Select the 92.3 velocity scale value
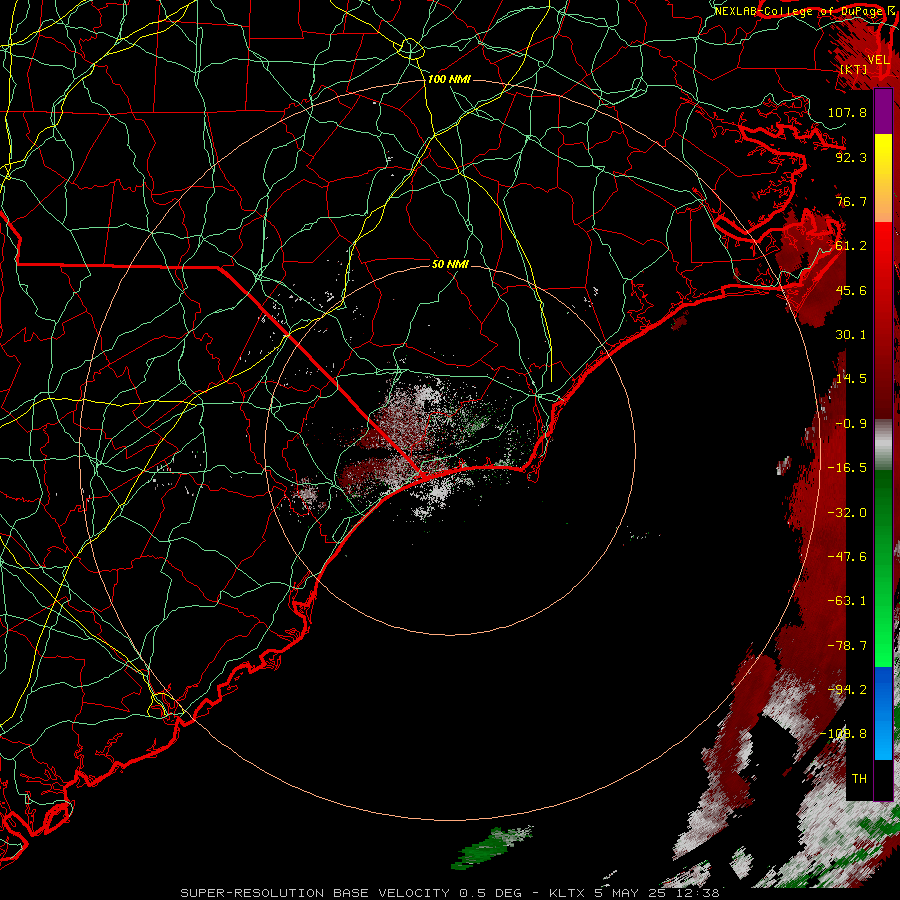This screenshot has width=900, height=900. pyautogui.click(x=851, y=157)
